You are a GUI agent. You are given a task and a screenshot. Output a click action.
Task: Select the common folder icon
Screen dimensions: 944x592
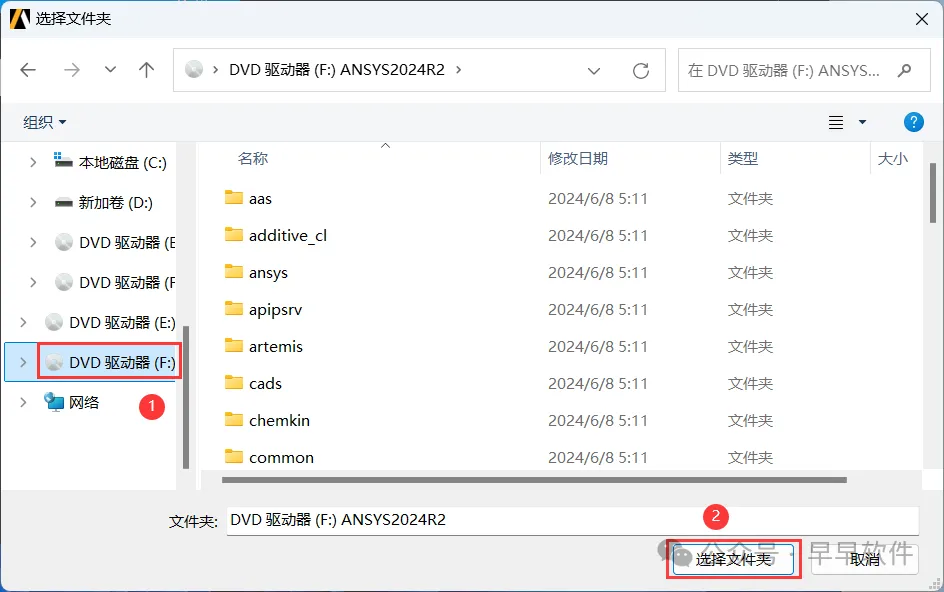(234, 456)
